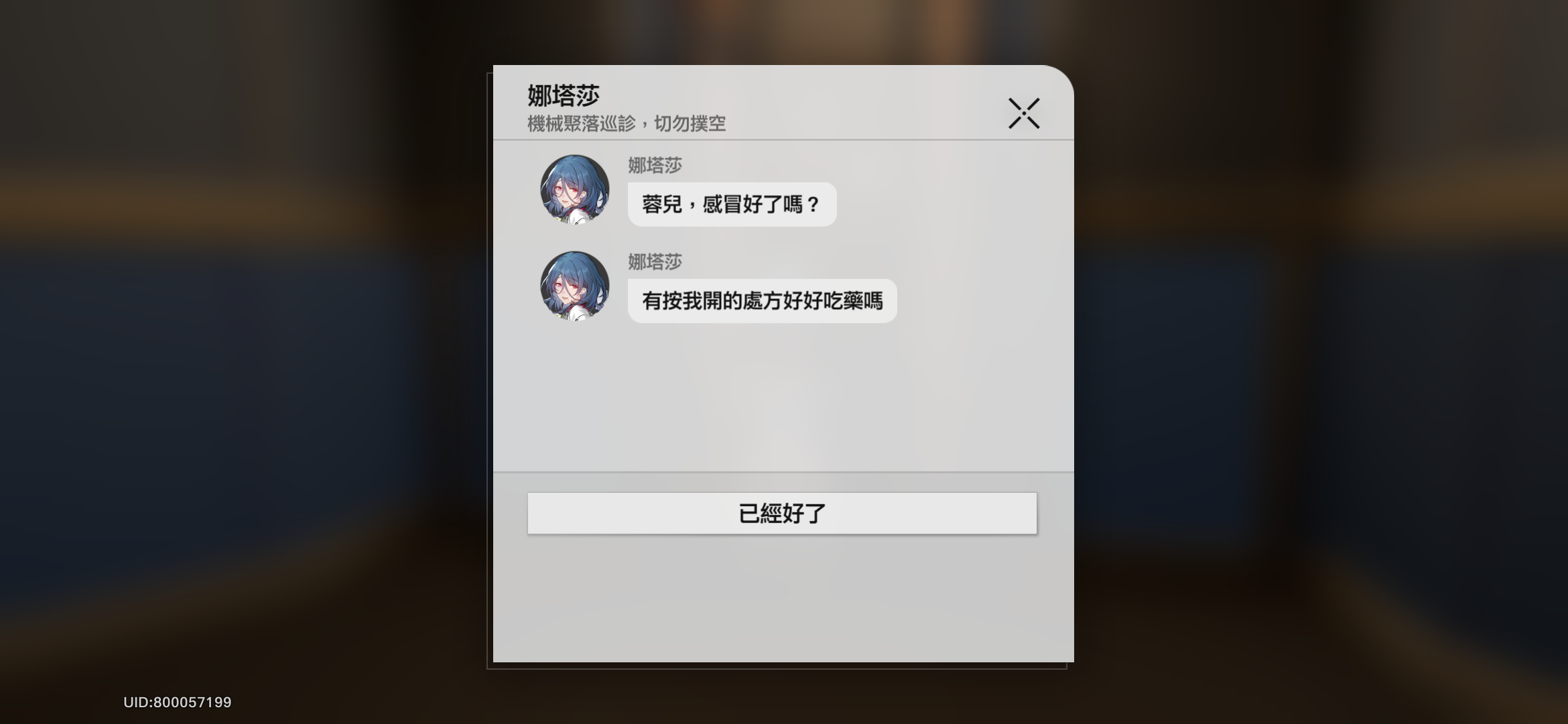This screenshot has height=724, width=1568.
Task: Click the blurred background right of the dialog
Action: tap(1320, 362)
